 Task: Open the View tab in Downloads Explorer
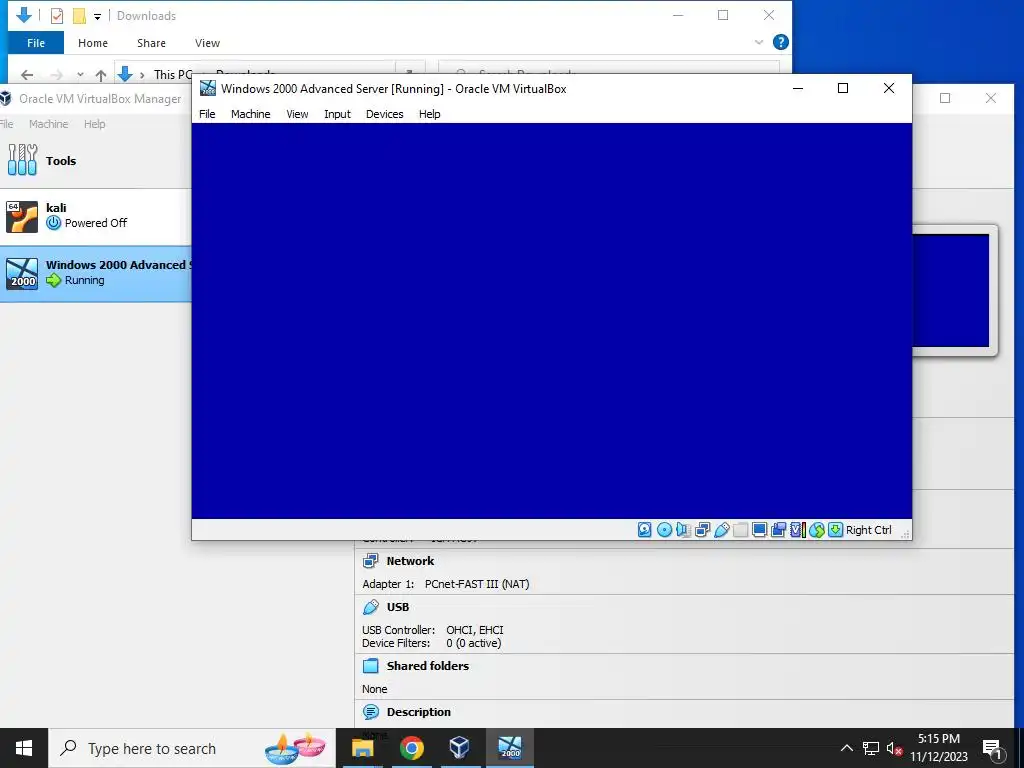point(207,43)
